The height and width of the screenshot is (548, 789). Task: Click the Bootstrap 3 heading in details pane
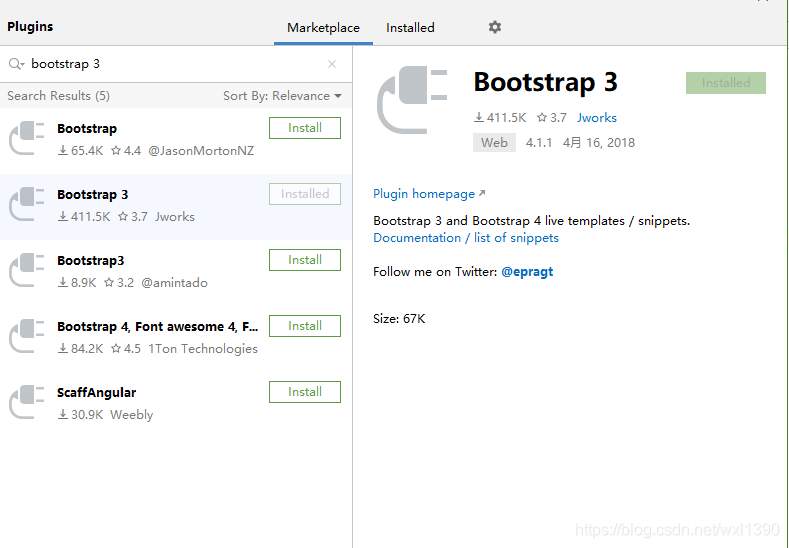coord(545,82)
